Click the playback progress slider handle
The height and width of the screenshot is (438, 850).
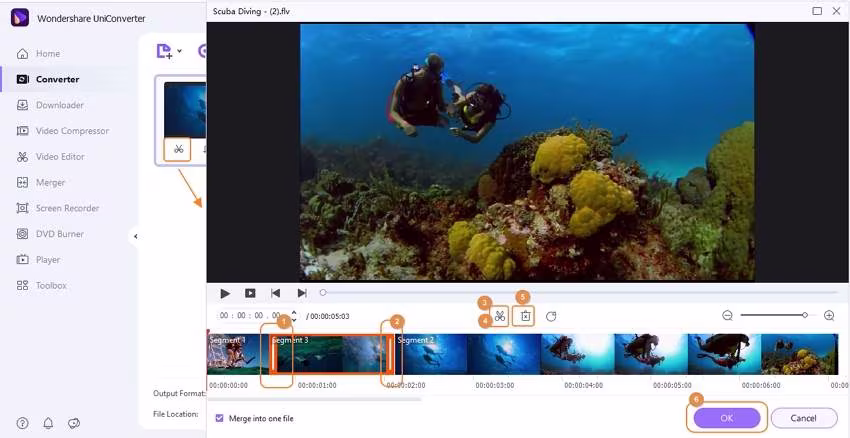(323, 293)
